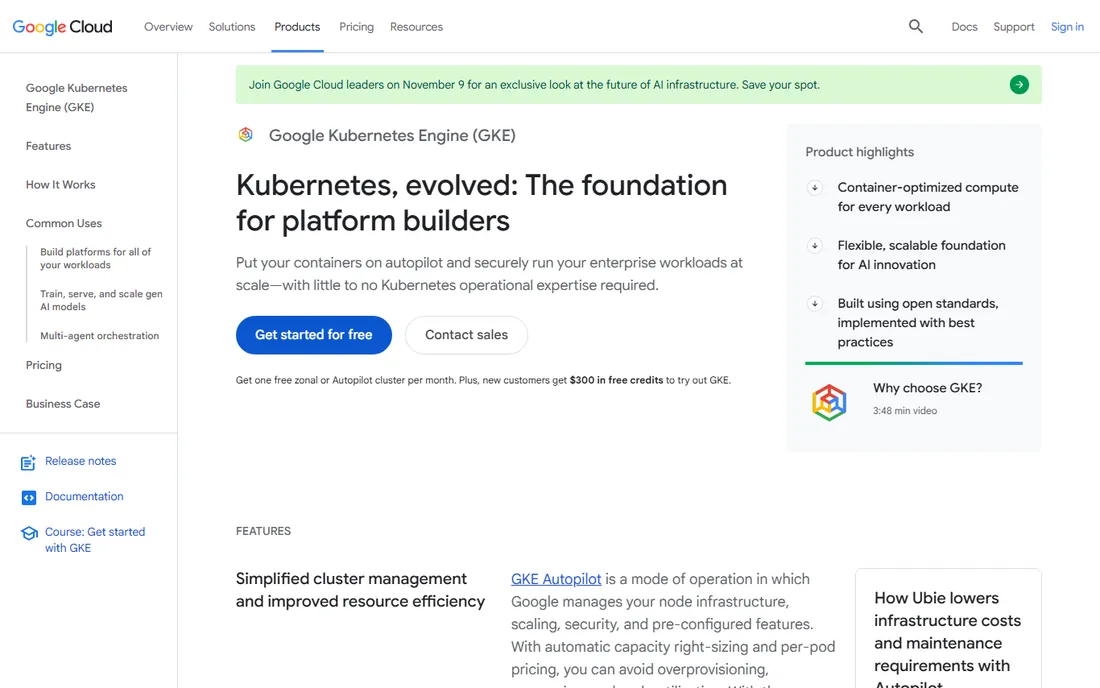The height and width of the screenshot is (688, 1100).
Task: Click Sign in
Action: coord(1067,27)
